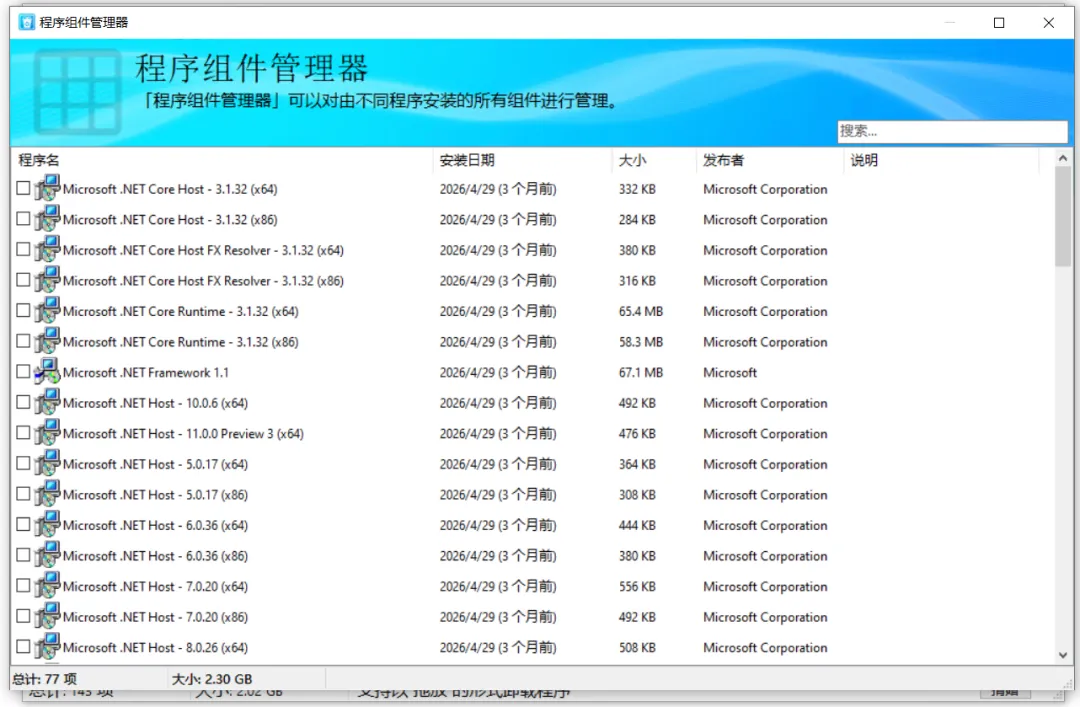The width and height of the screenshot is (1080, 707).
Task: Click the 65.4 MB size value
Action: click(641, 311)
